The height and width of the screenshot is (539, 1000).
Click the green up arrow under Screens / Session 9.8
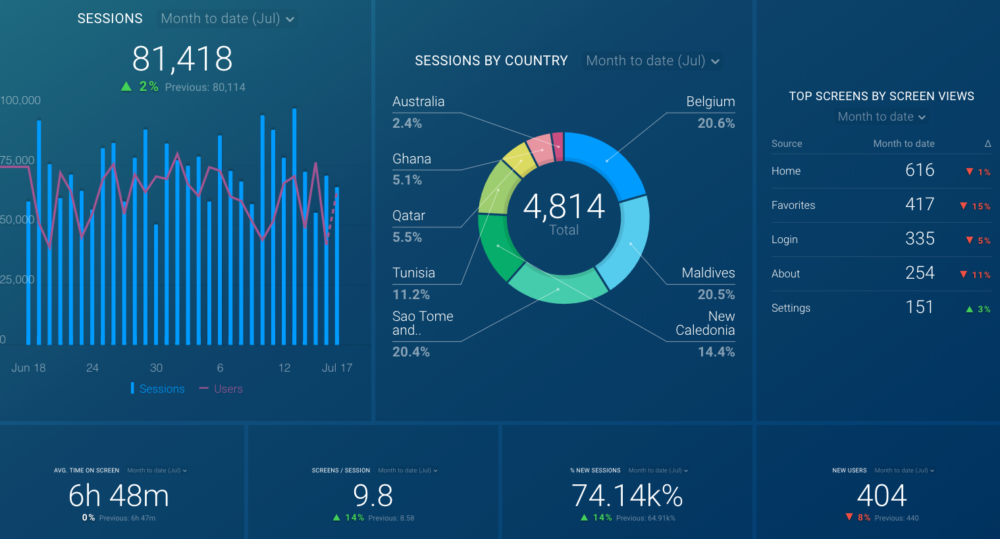pyautogui.click(x=336, y=518)
